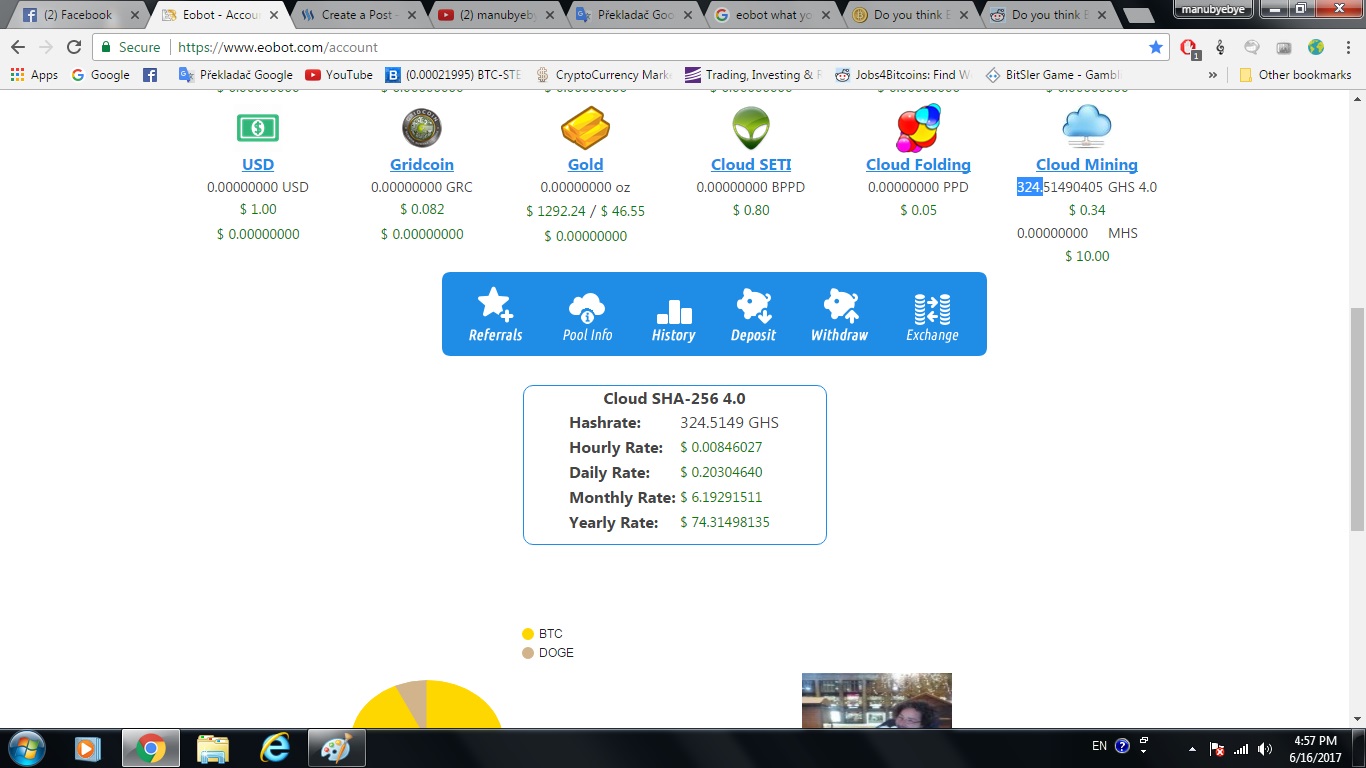Reload the page with refresh button
The height and width of the screenshot is (768, 1366).
pyautogui.click(x=74, y=47)
